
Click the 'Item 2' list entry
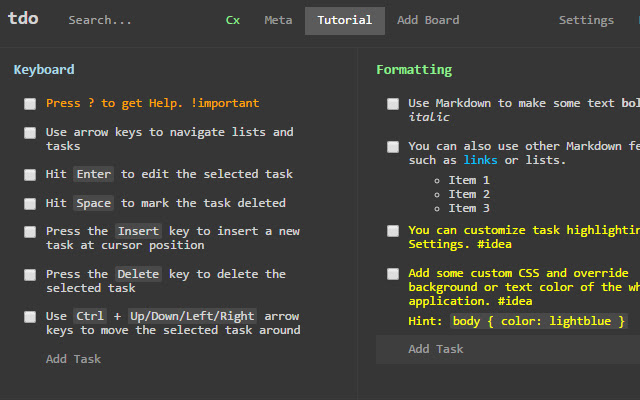tap(469, 194)
